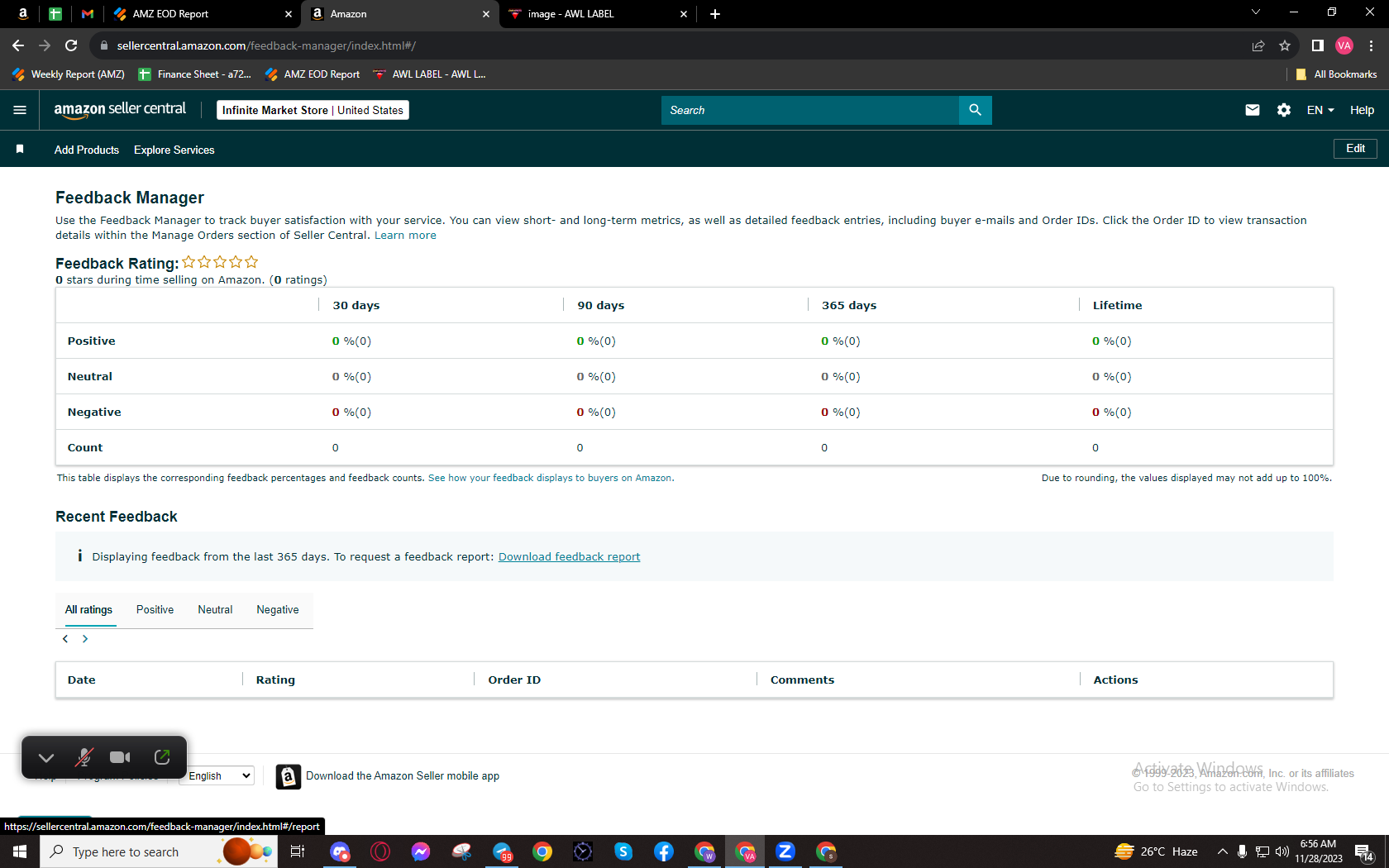Open the Finance Sheet bookmark
This screenshot has width=1389, height=868.
tap(195, 74)
